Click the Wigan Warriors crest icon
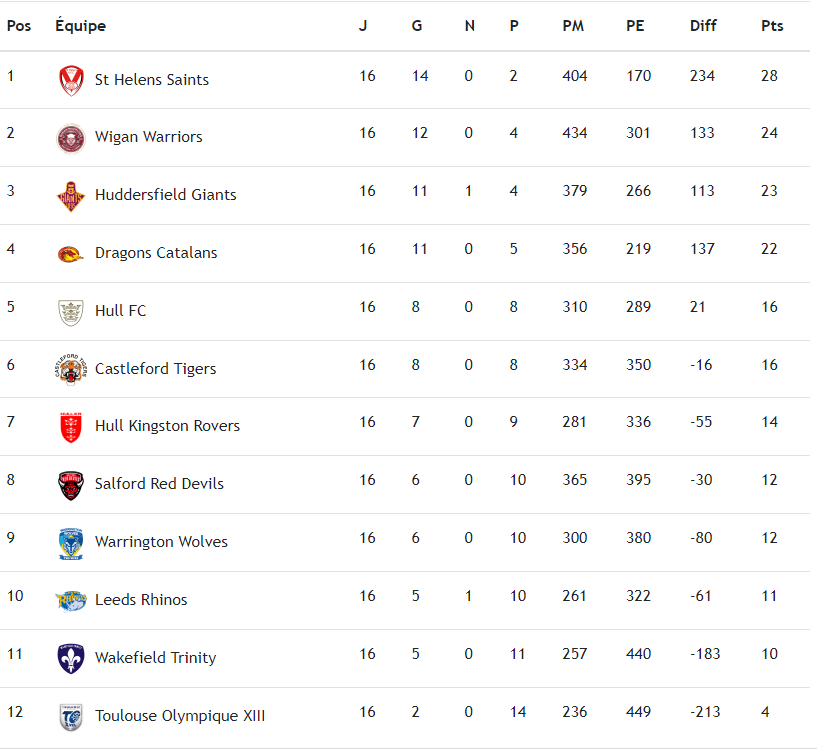Image resolution: width=817 pixels, height=752 pixels. pyautogui.click(x=71, y=138)
